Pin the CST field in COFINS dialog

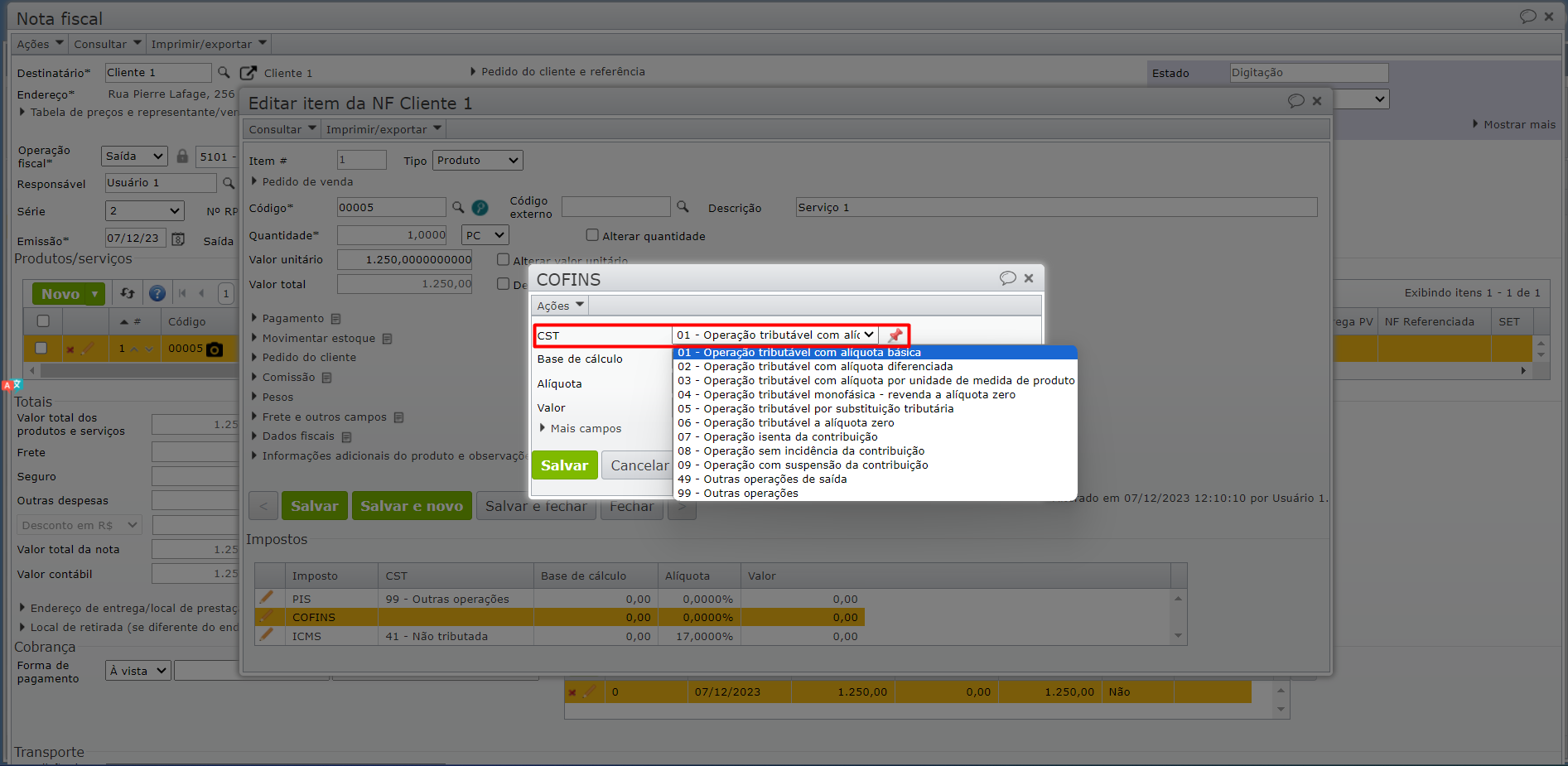point(895,335)
